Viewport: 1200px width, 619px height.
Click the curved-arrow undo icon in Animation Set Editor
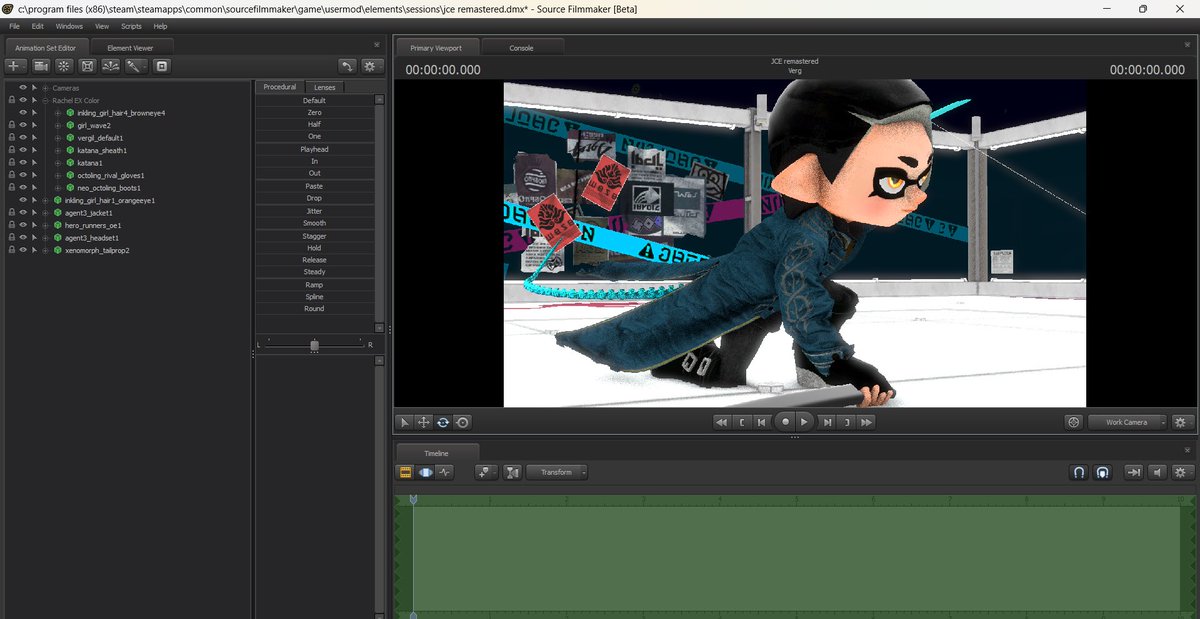[x=347, y=66]
